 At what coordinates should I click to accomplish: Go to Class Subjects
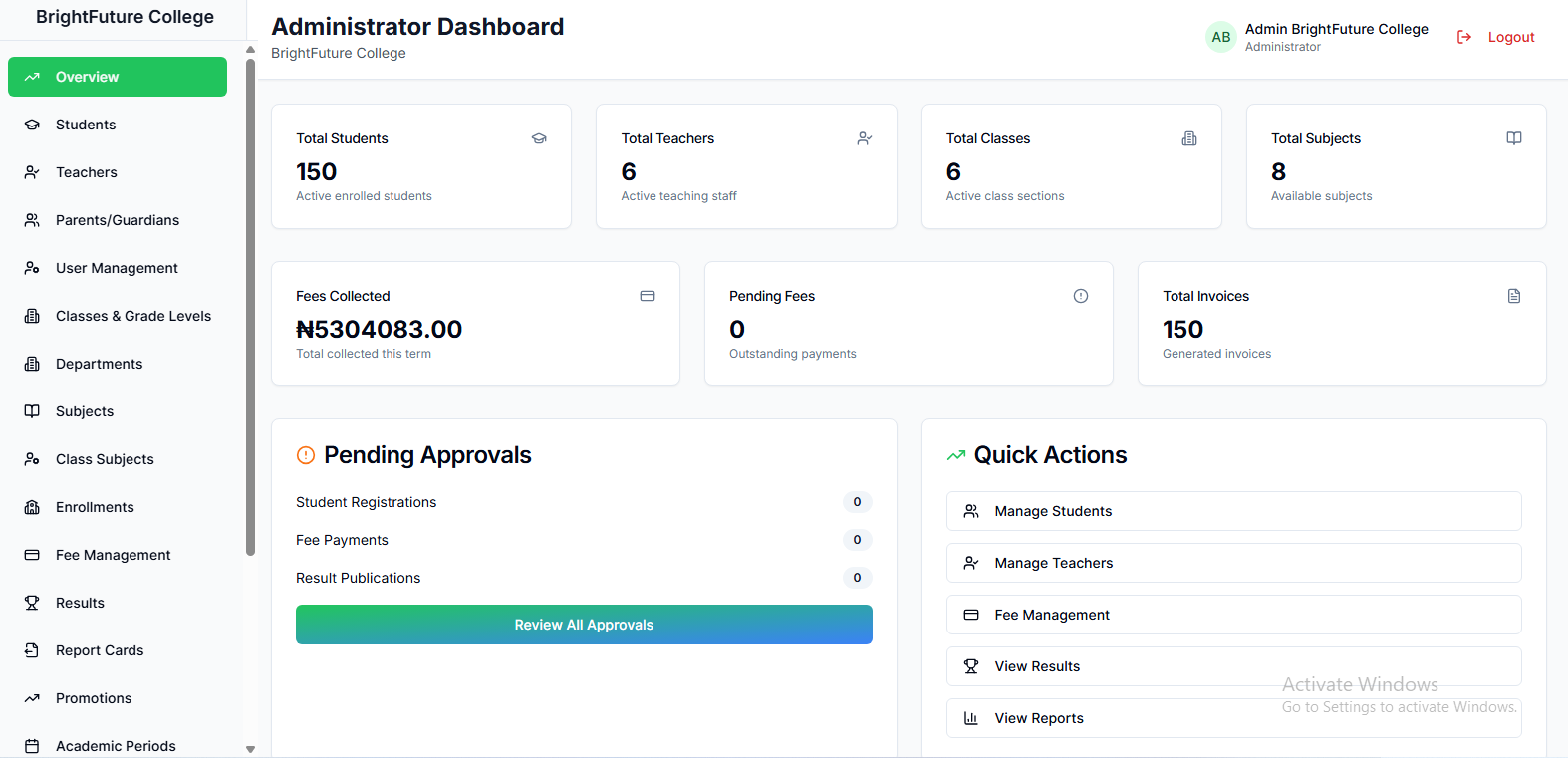click(x=118, y=459)
